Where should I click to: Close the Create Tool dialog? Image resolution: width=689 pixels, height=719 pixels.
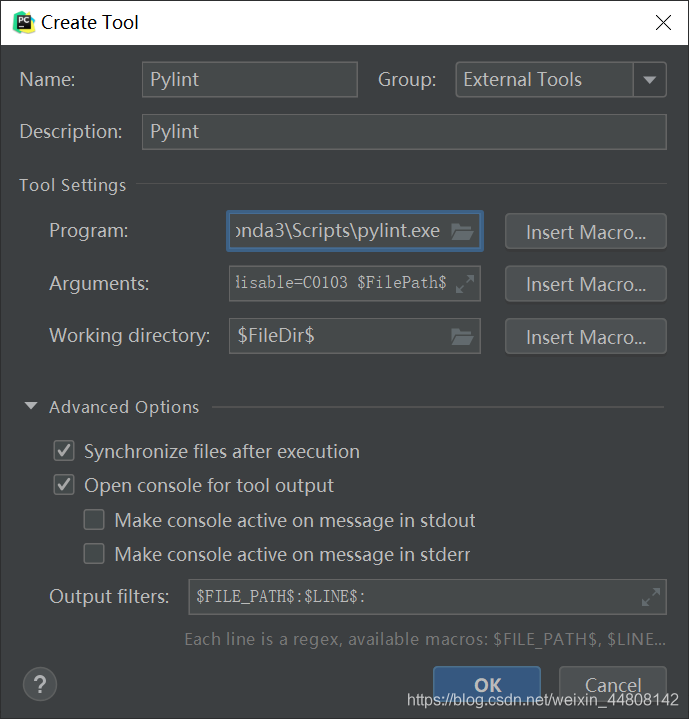[663, 22]
